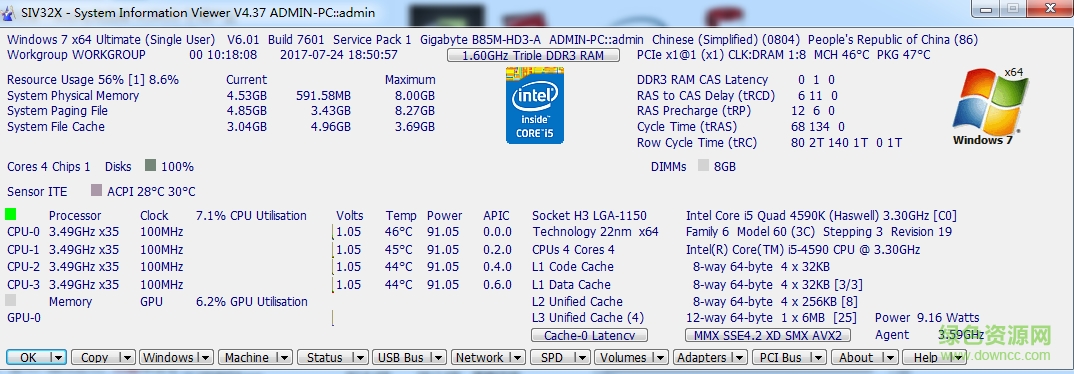This screenshot has width=1074, height=374.
Task: Open the Volumes menu button
Action: [623, 357]
